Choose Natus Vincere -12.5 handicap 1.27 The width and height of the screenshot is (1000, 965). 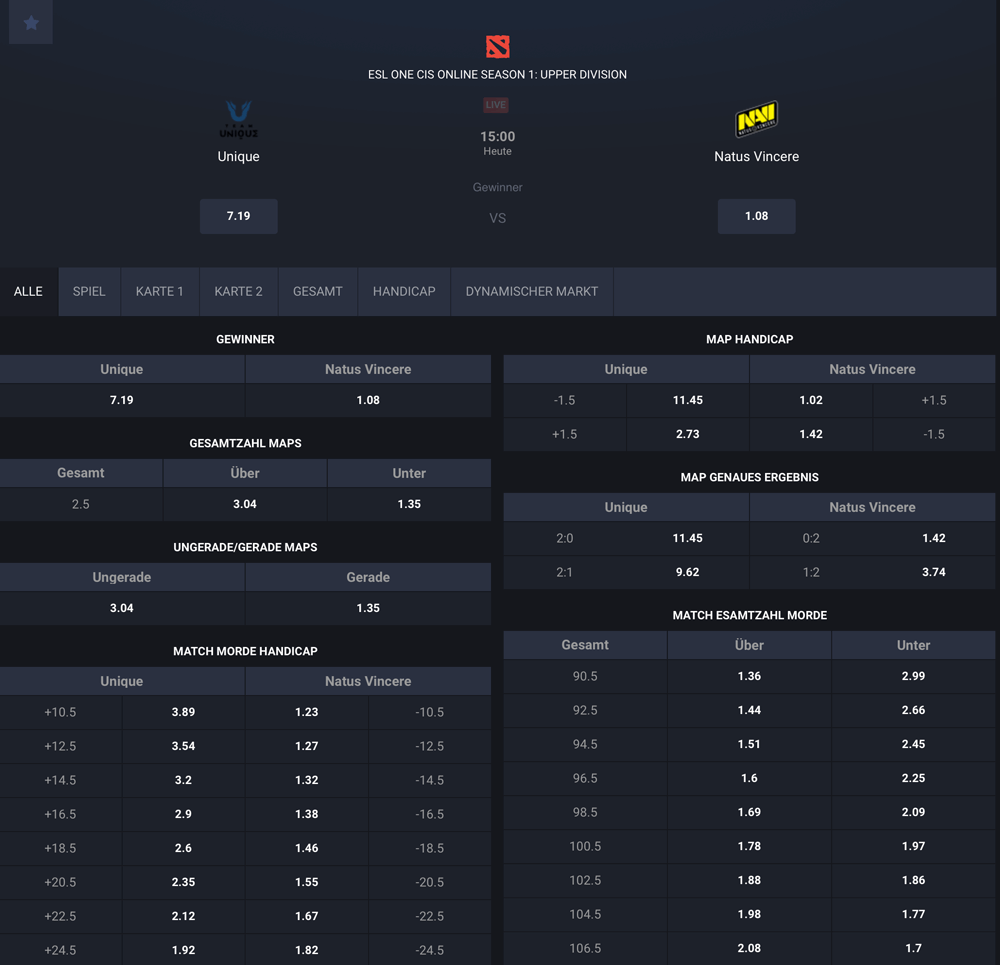307,746
